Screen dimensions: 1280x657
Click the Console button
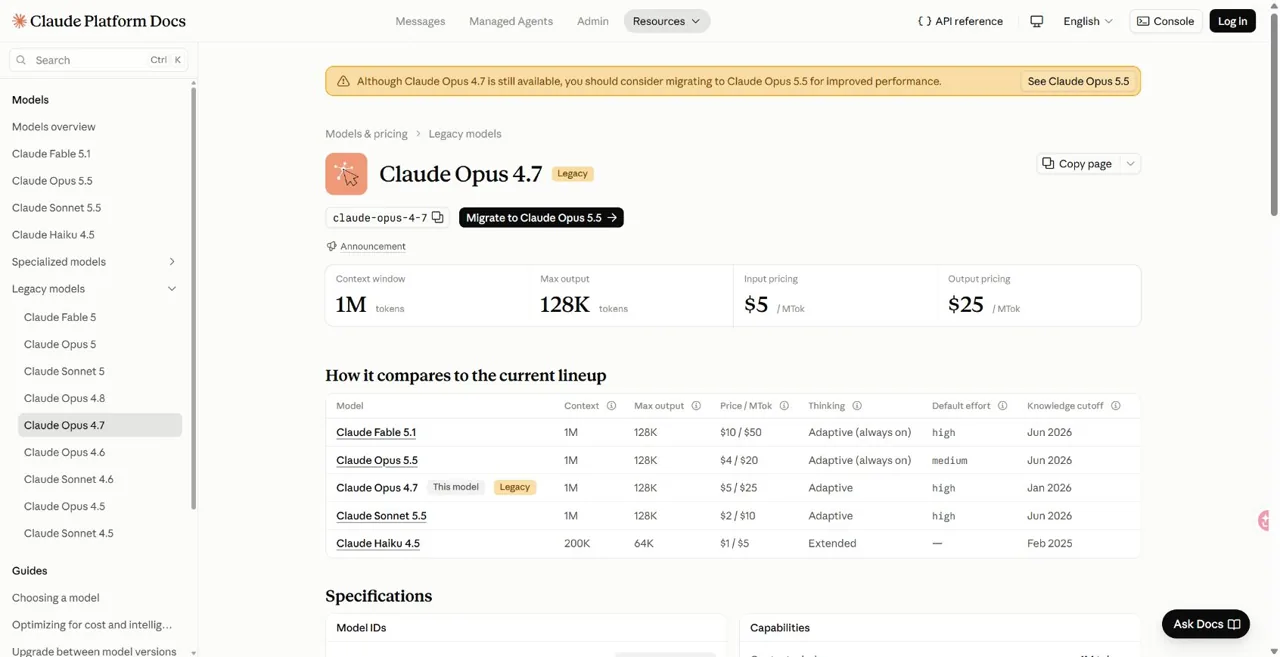click(1165, 21)
